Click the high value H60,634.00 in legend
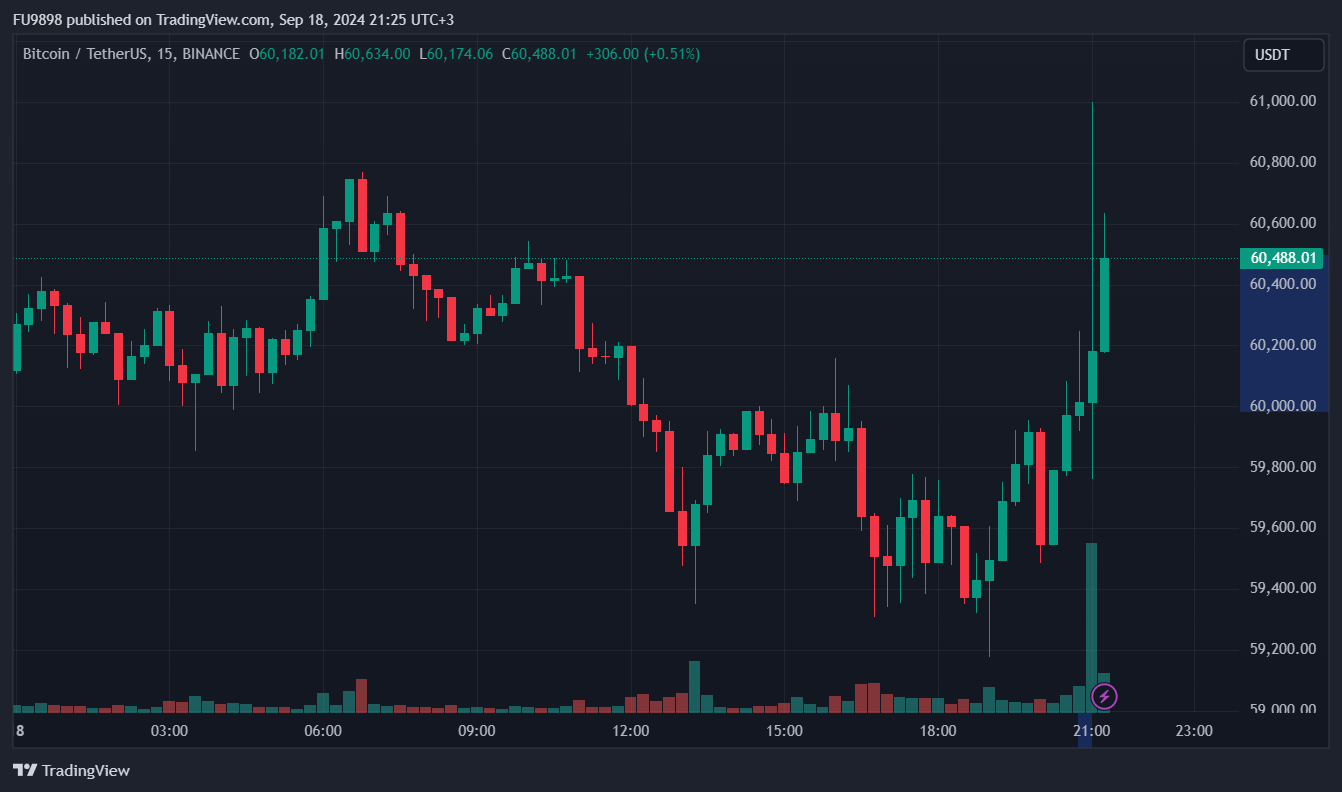The height and width of the screenshot is (792, 1342). coord(372,54)
